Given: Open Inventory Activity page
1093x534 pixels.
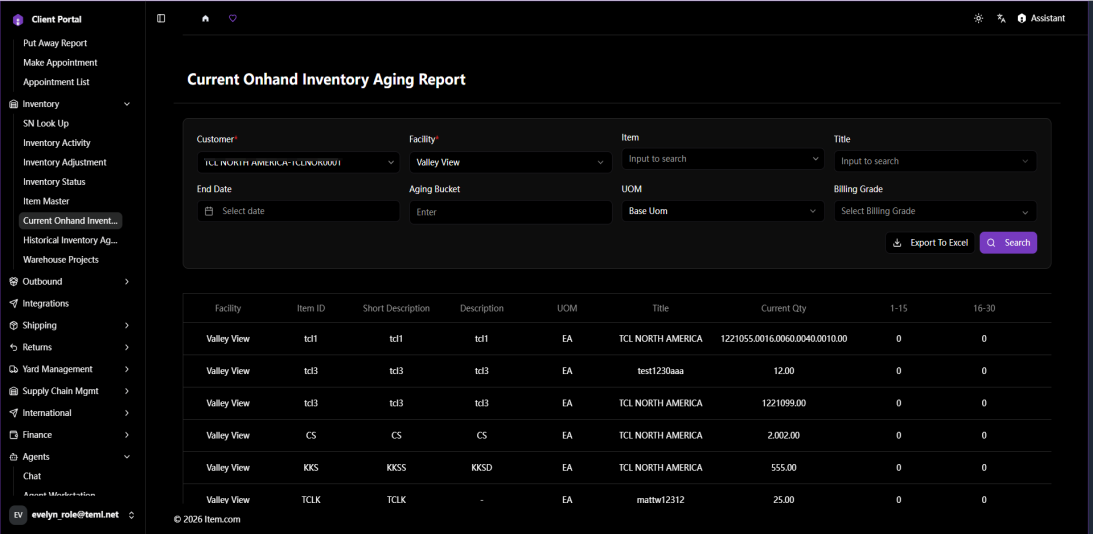Looking at the screenshot, I should tap(56, 143).
